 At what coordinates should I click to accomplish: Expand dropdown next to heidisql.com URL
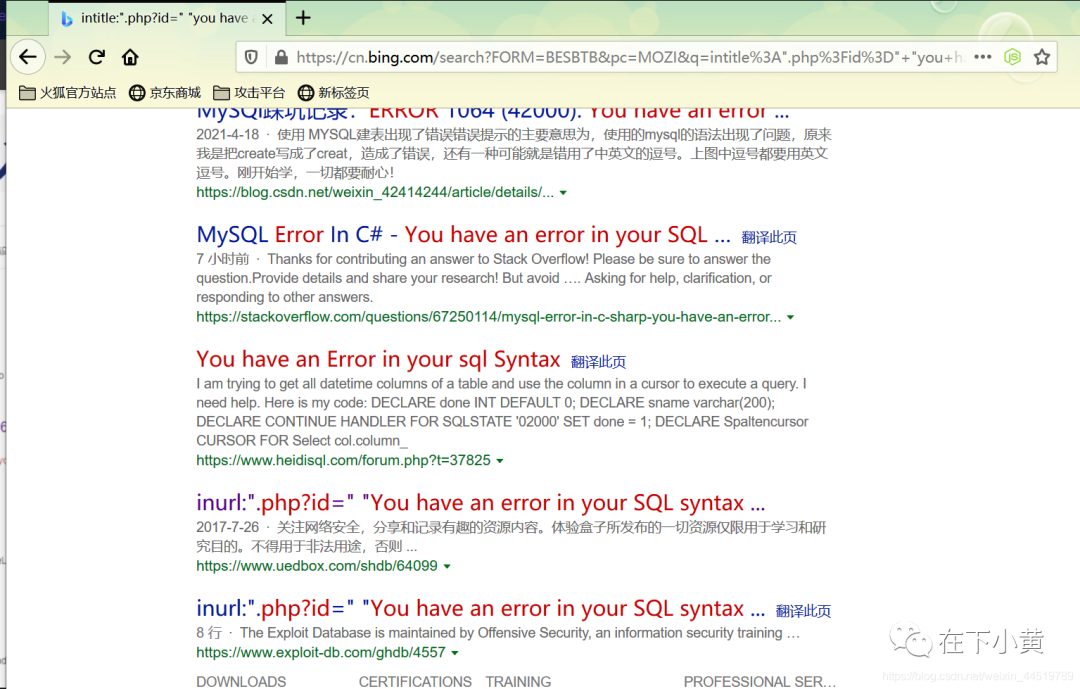[x=500, y=461]
